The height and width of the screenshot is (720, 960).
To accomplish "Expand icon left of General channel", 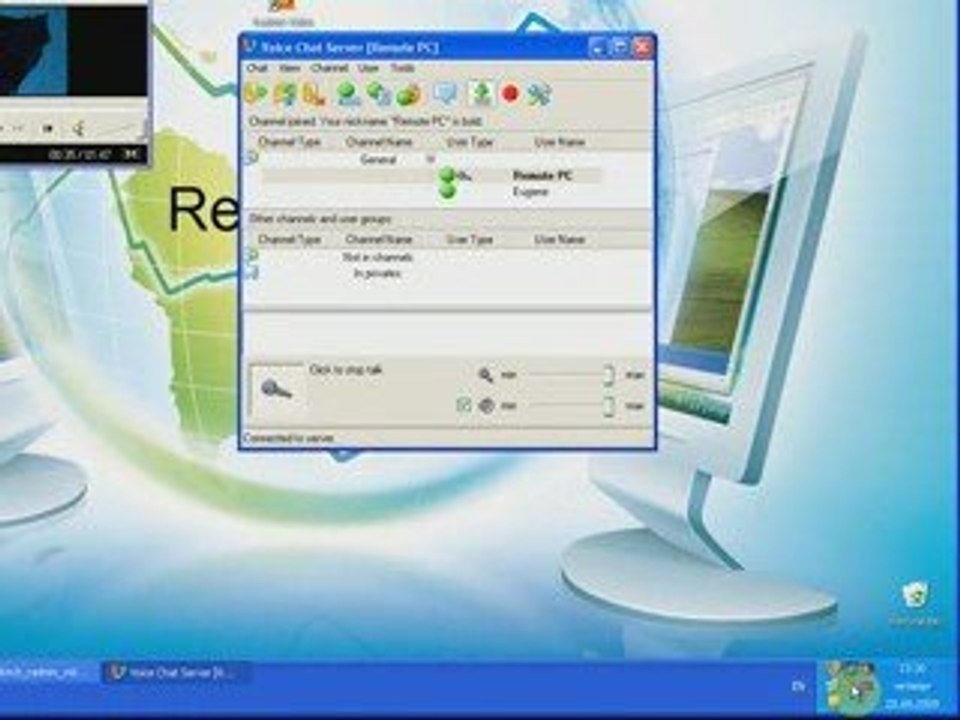I will 252,158.
